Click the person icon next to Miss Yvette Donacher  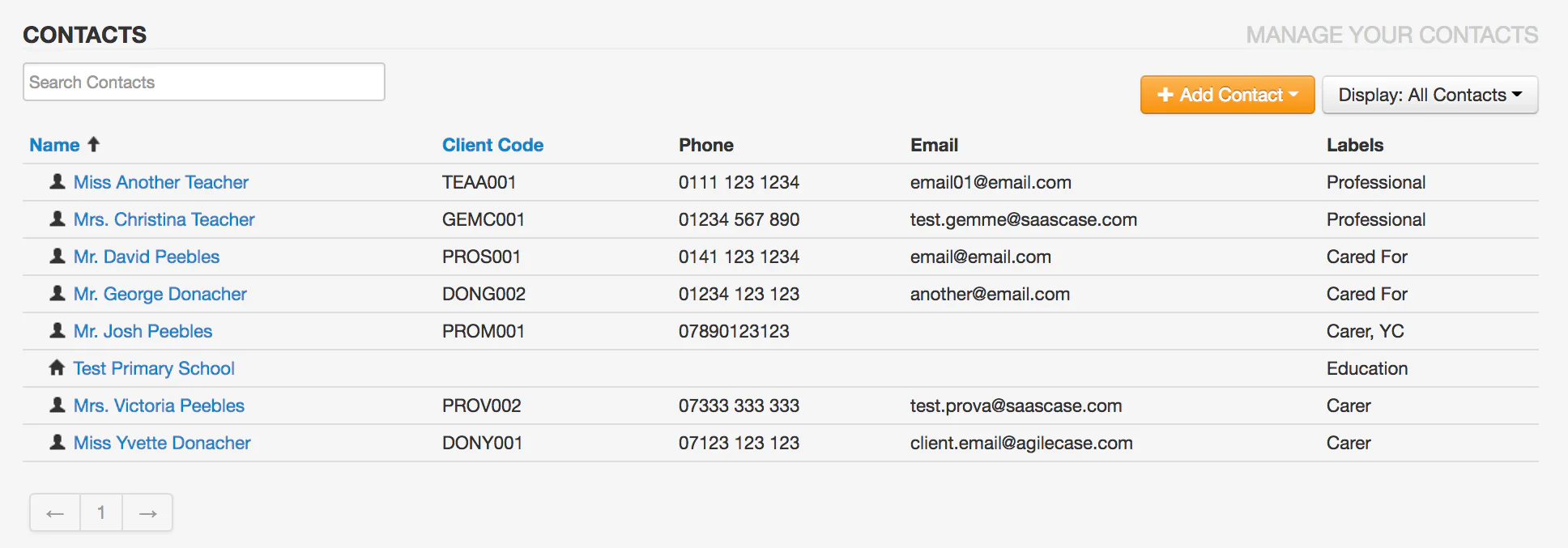[57, 442]
